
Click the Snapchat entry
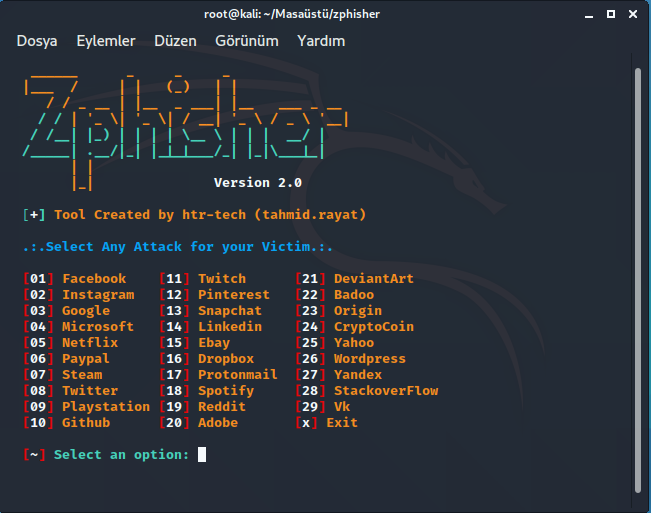230,311
